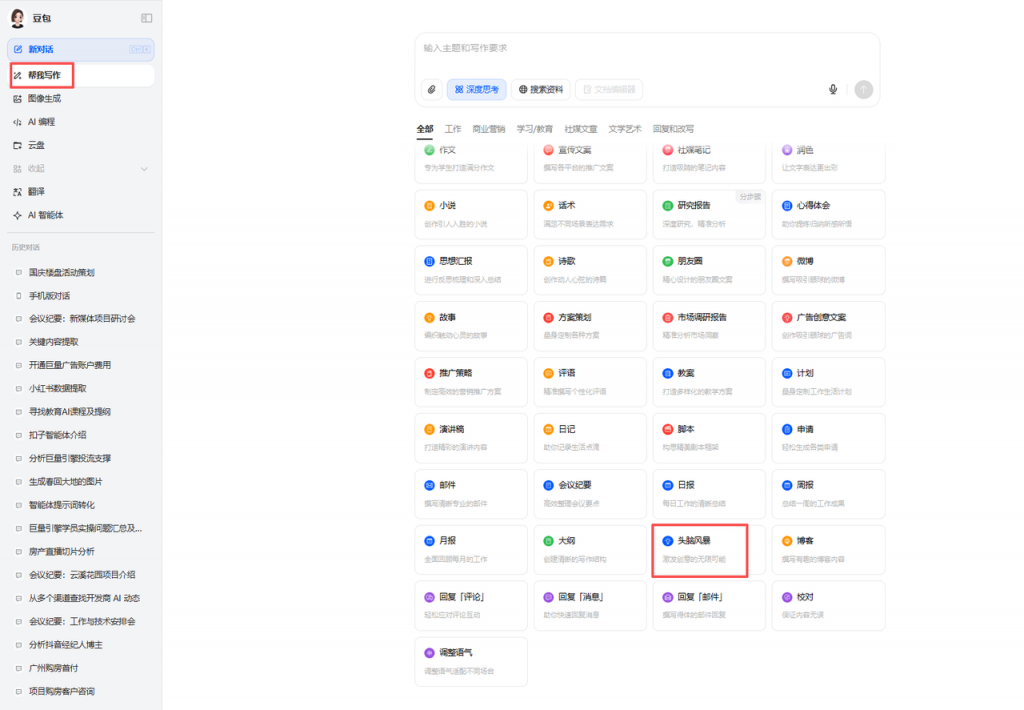Collapse the sidebar list via 收起 chevron

click(144, 168)
